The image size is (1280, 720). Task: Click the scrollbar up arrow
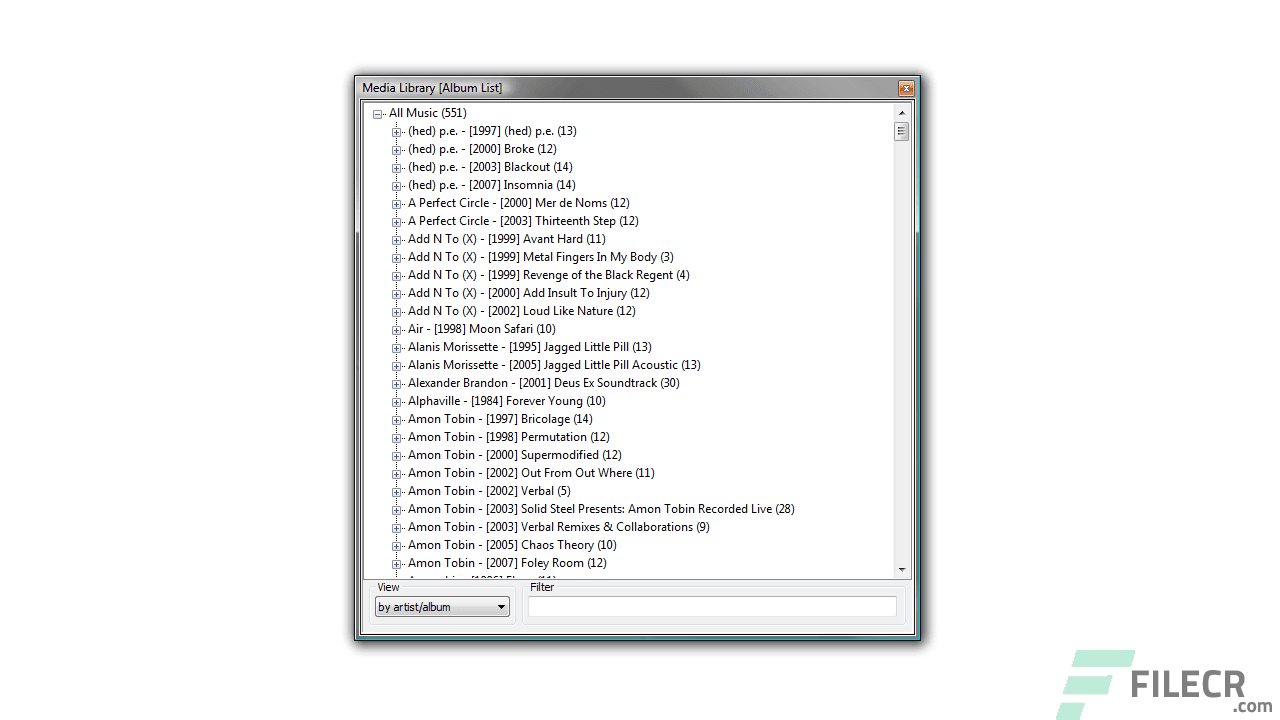pos(902,113)
